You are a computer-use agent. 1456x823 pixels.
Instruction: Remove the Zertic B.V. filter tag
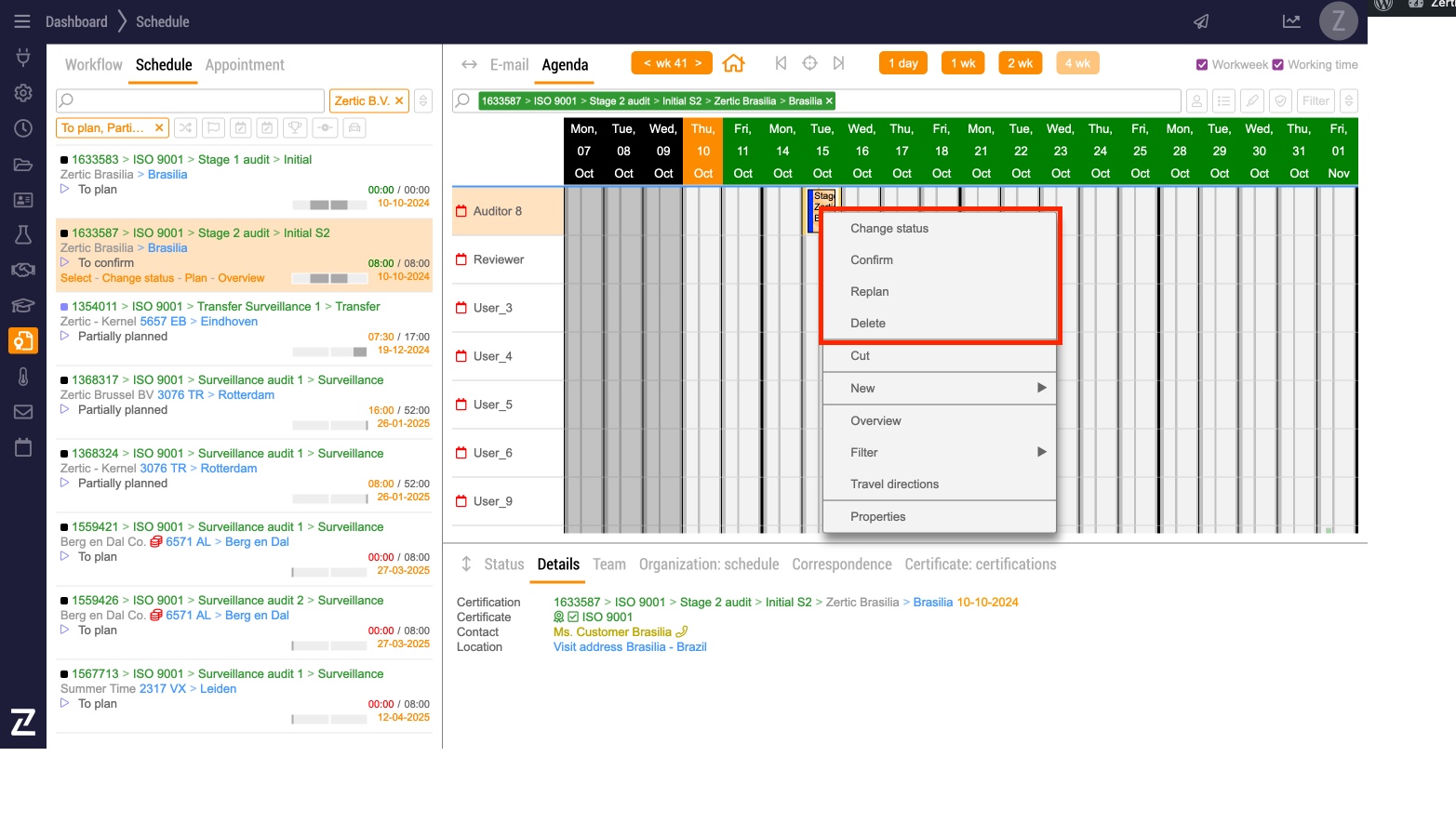click(x=399, y=100)
